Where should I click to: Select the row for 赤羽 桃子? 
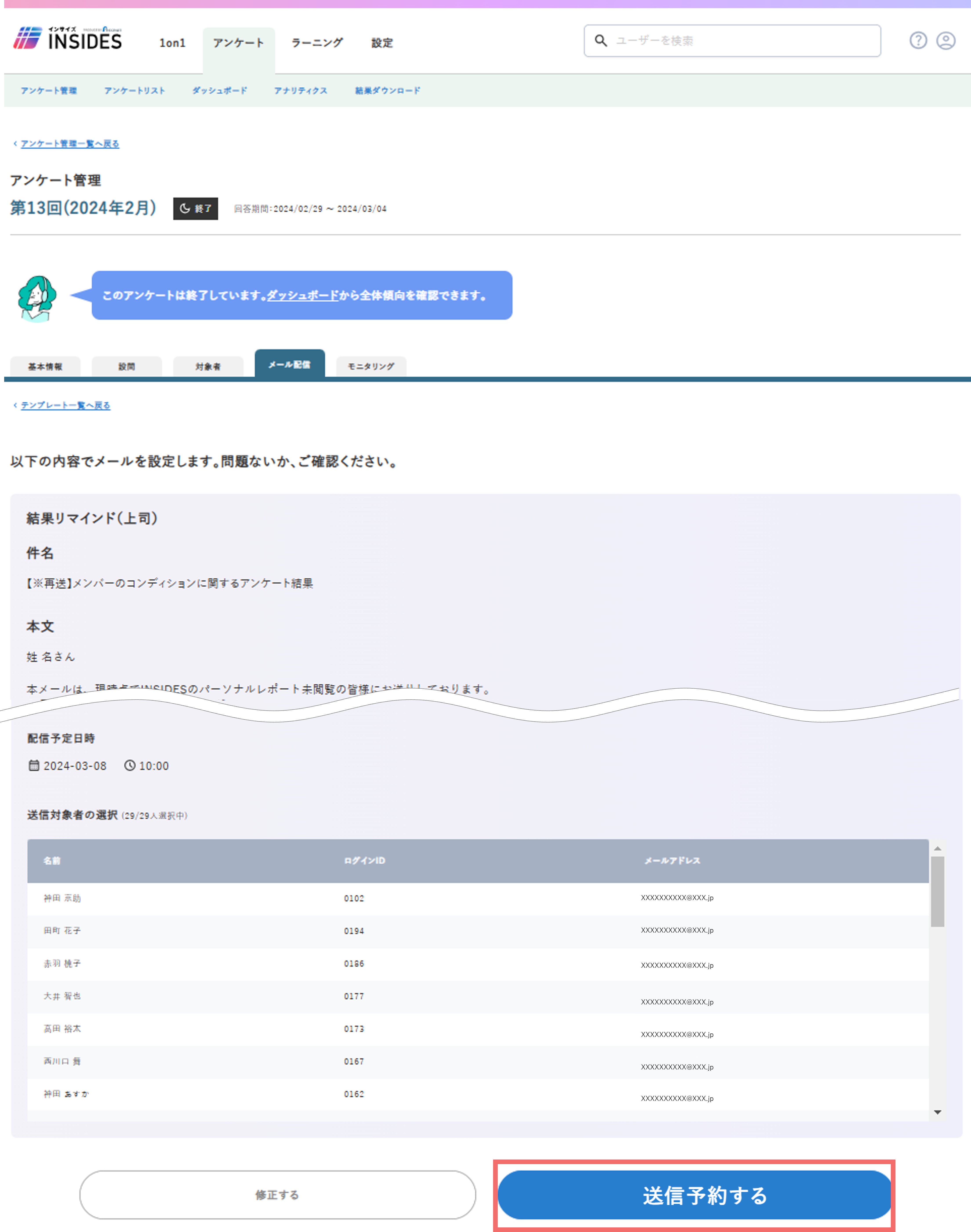[x=478, y=964]
